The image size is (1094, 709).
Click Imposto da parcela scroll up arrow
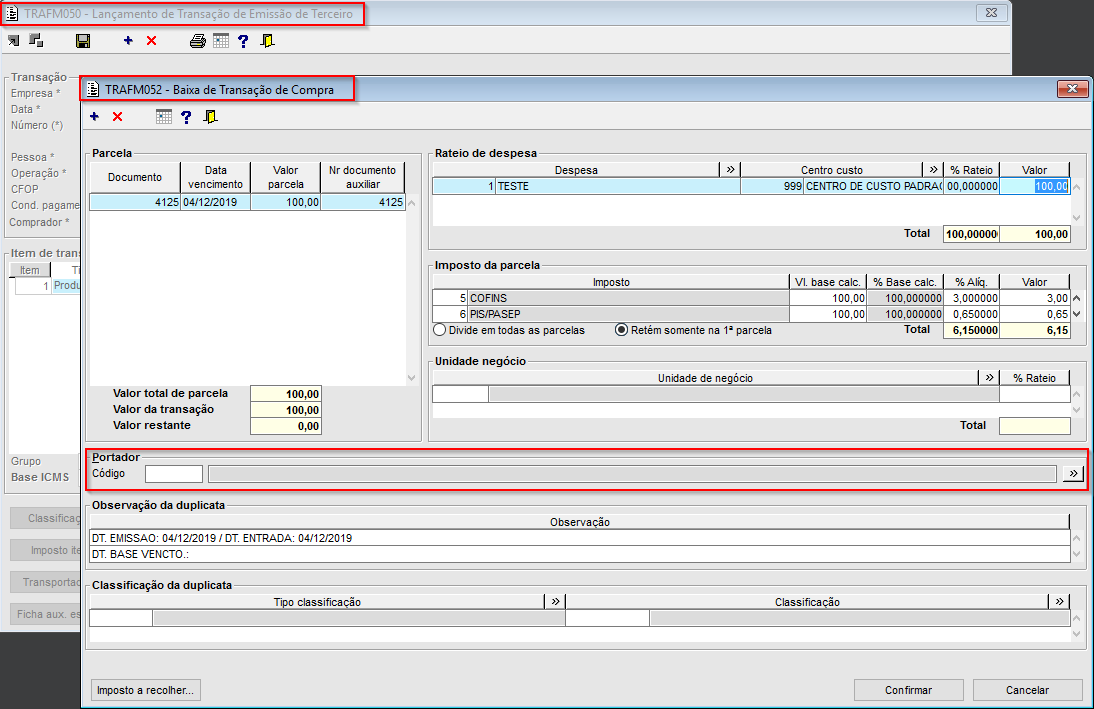click(1077, 299)
